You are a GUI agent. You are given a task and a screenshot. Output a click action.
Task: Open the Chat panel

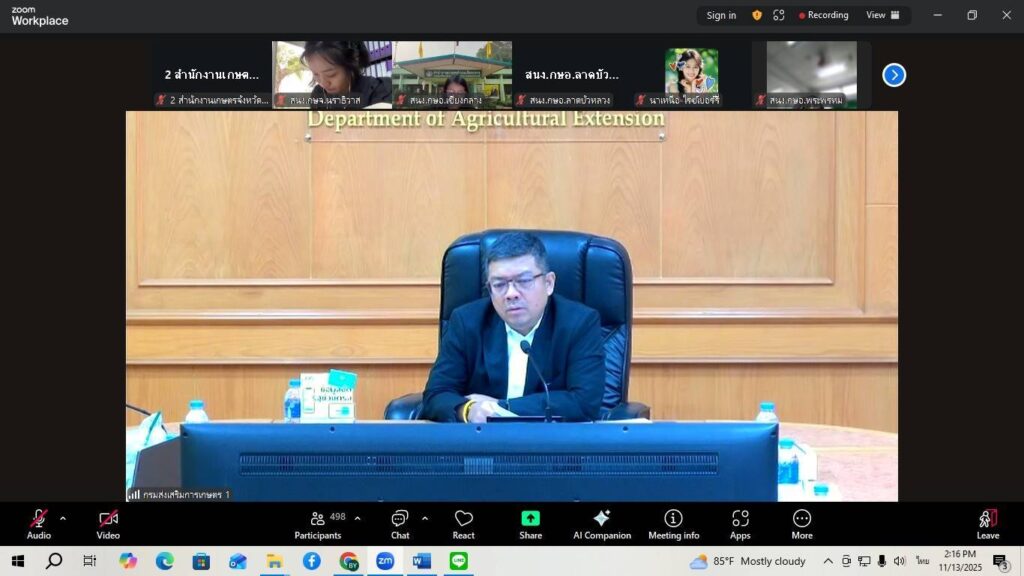point(400,523)
